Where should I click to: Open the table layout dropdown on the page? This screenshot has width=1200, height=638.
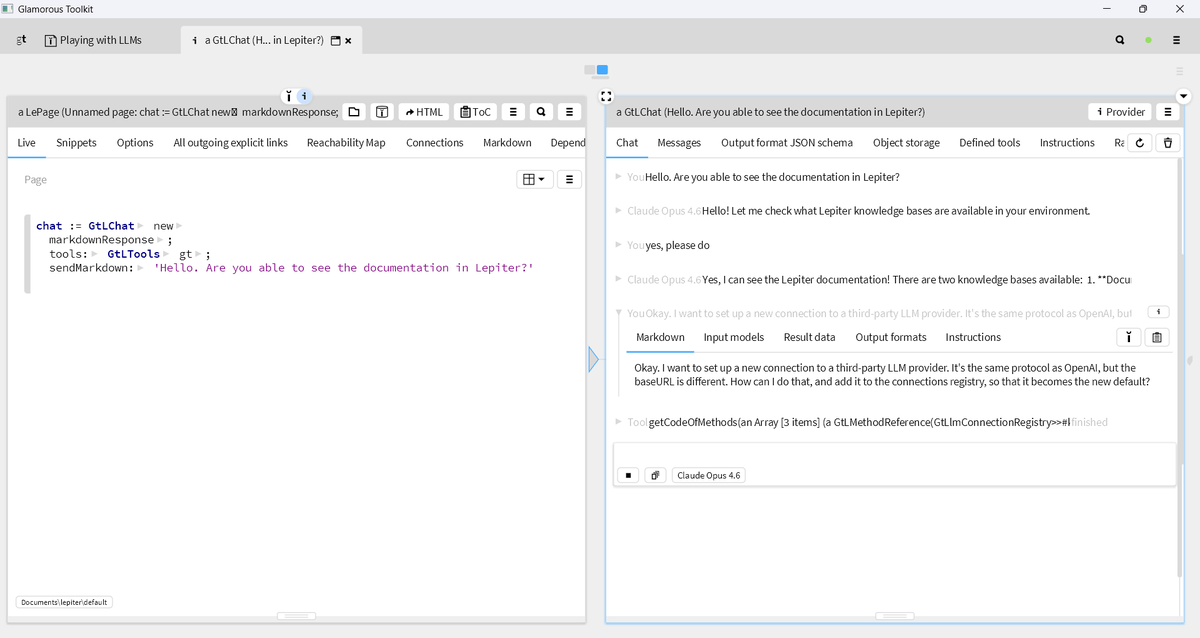(534, 180)
